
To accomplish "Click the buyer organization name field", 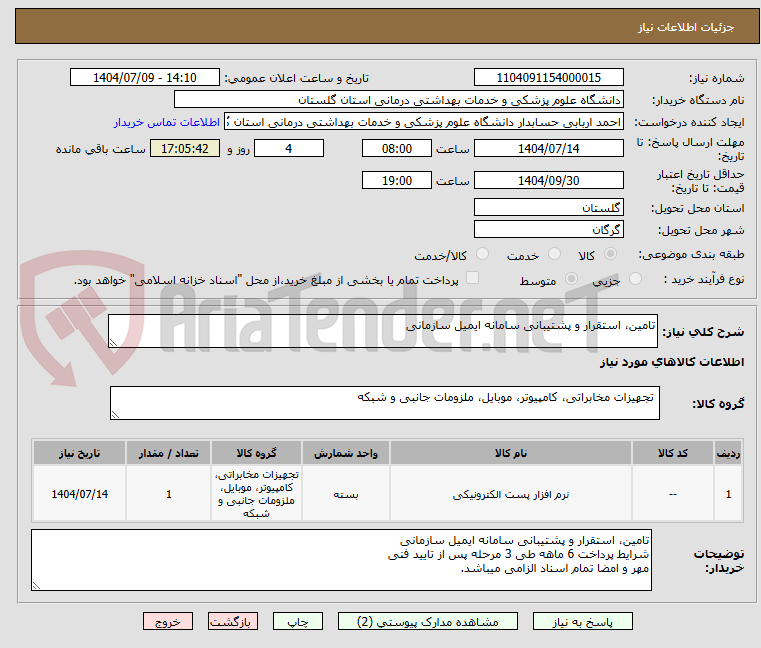I will point(399,100).
